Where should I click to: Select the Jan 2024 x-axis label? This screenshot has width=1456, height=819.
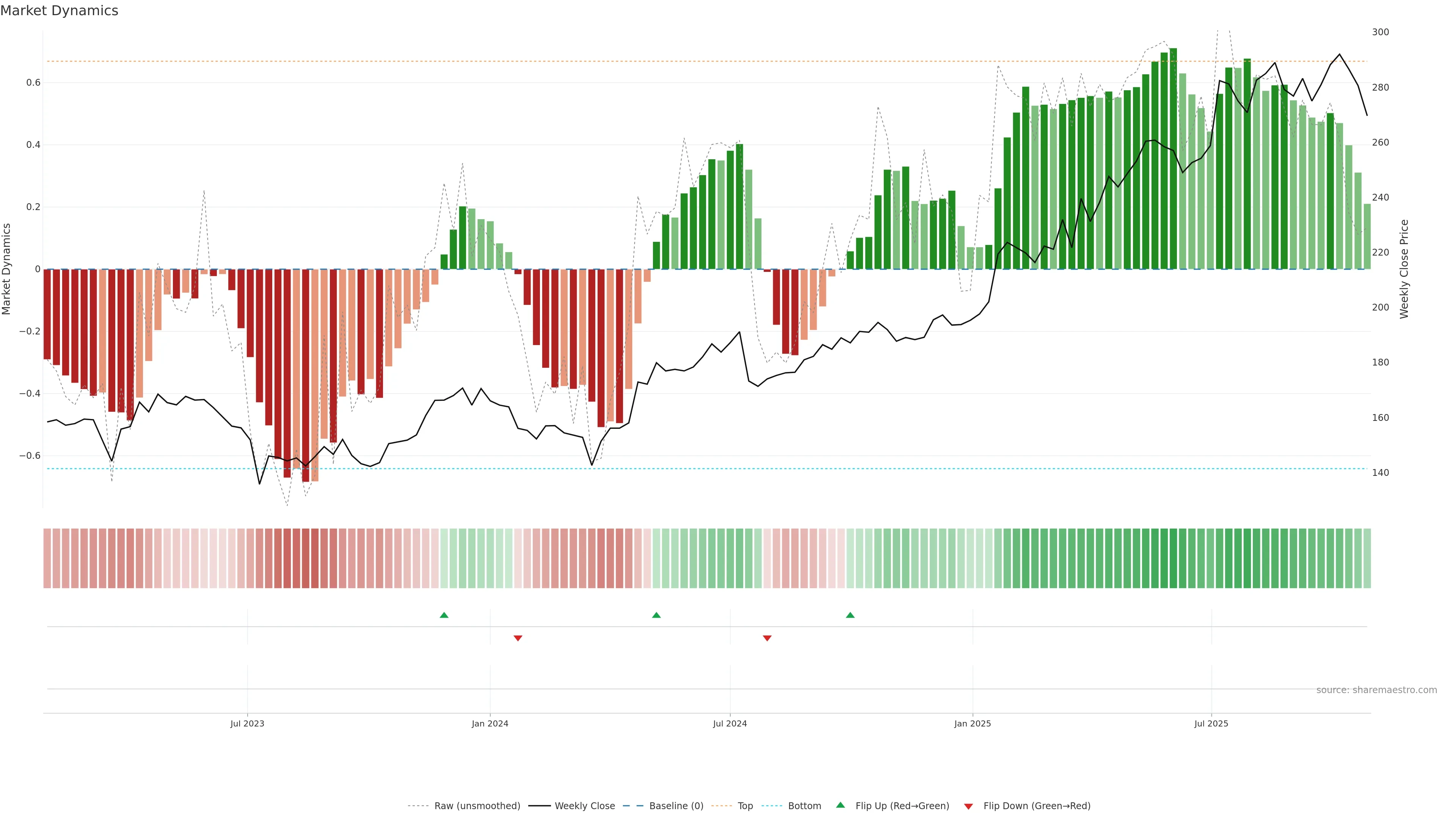coord(490,723)
